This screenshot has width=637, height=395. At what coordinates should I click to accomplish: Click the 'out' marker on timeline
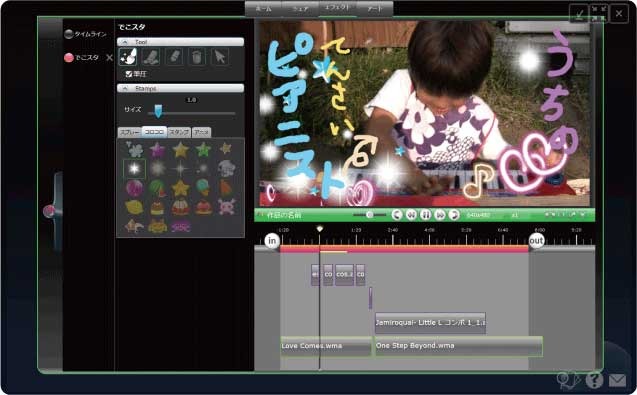[536, 241]
